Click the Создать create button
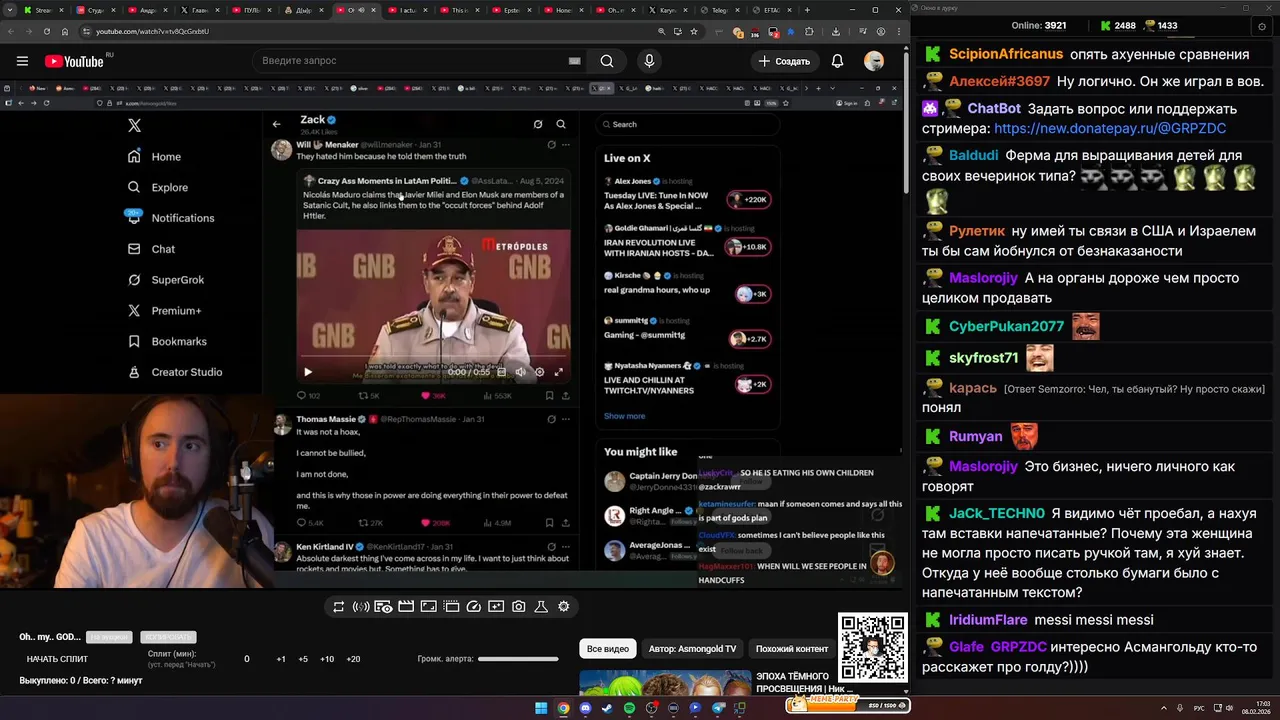1280x720 pixels. point(785,61)
